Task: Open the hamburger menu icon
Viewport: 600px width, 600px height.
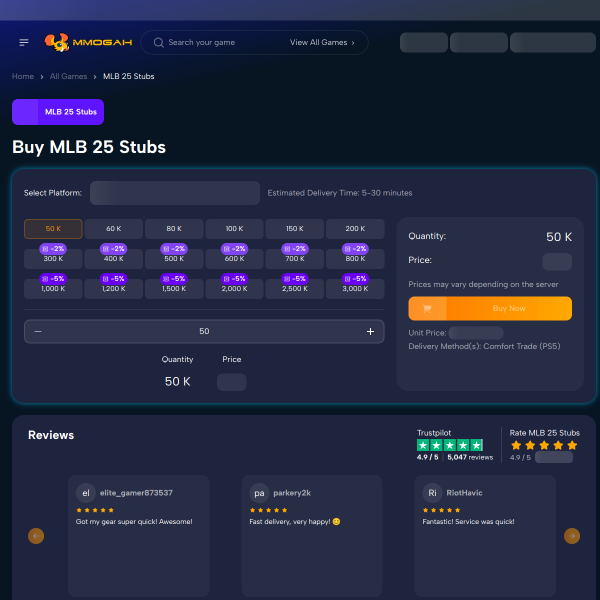Action: (x=24, y=42)
